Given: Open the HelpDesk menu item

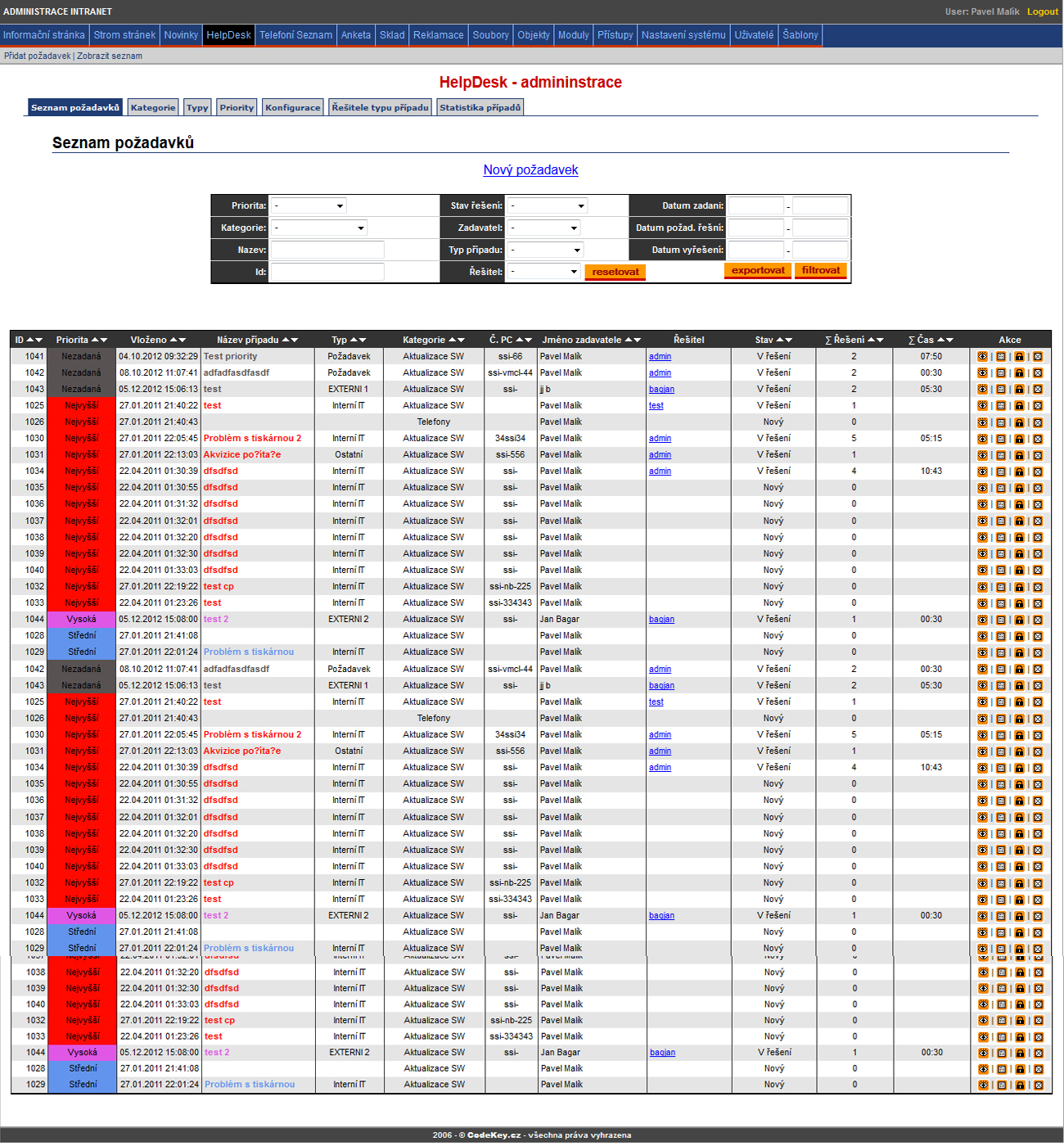Looking at the screenshot, I should click(228, 35).
